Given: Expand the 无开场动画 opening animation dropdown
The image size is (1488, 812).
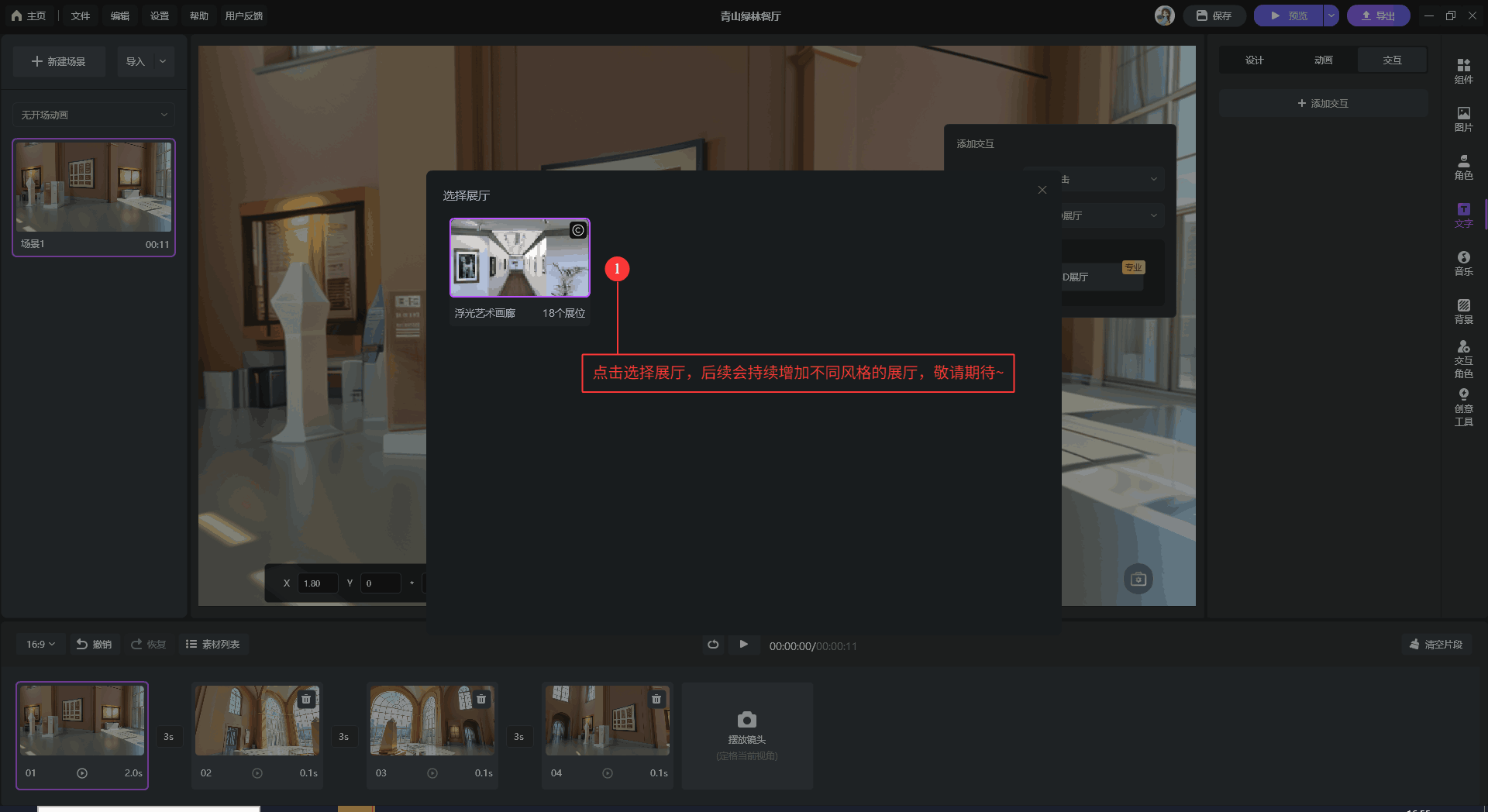Looking at the screenshot, I should (x=94, y=115).
